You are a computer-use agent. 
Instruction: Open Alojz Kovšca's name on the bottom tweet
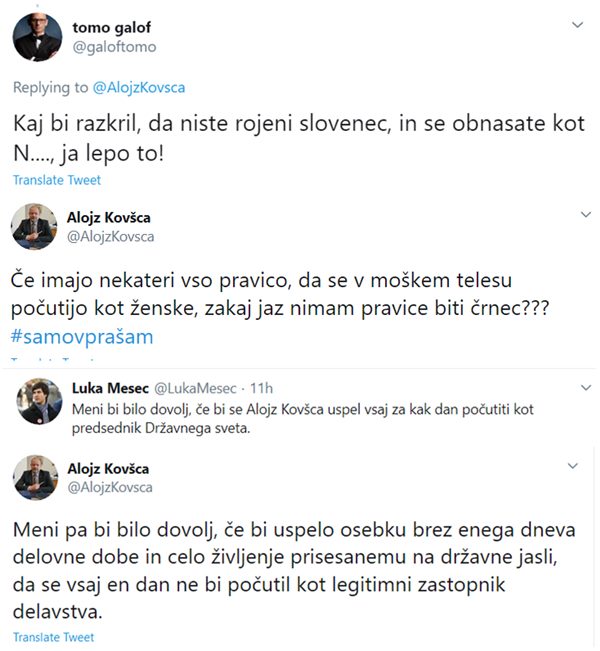click(x=110, y=468)
